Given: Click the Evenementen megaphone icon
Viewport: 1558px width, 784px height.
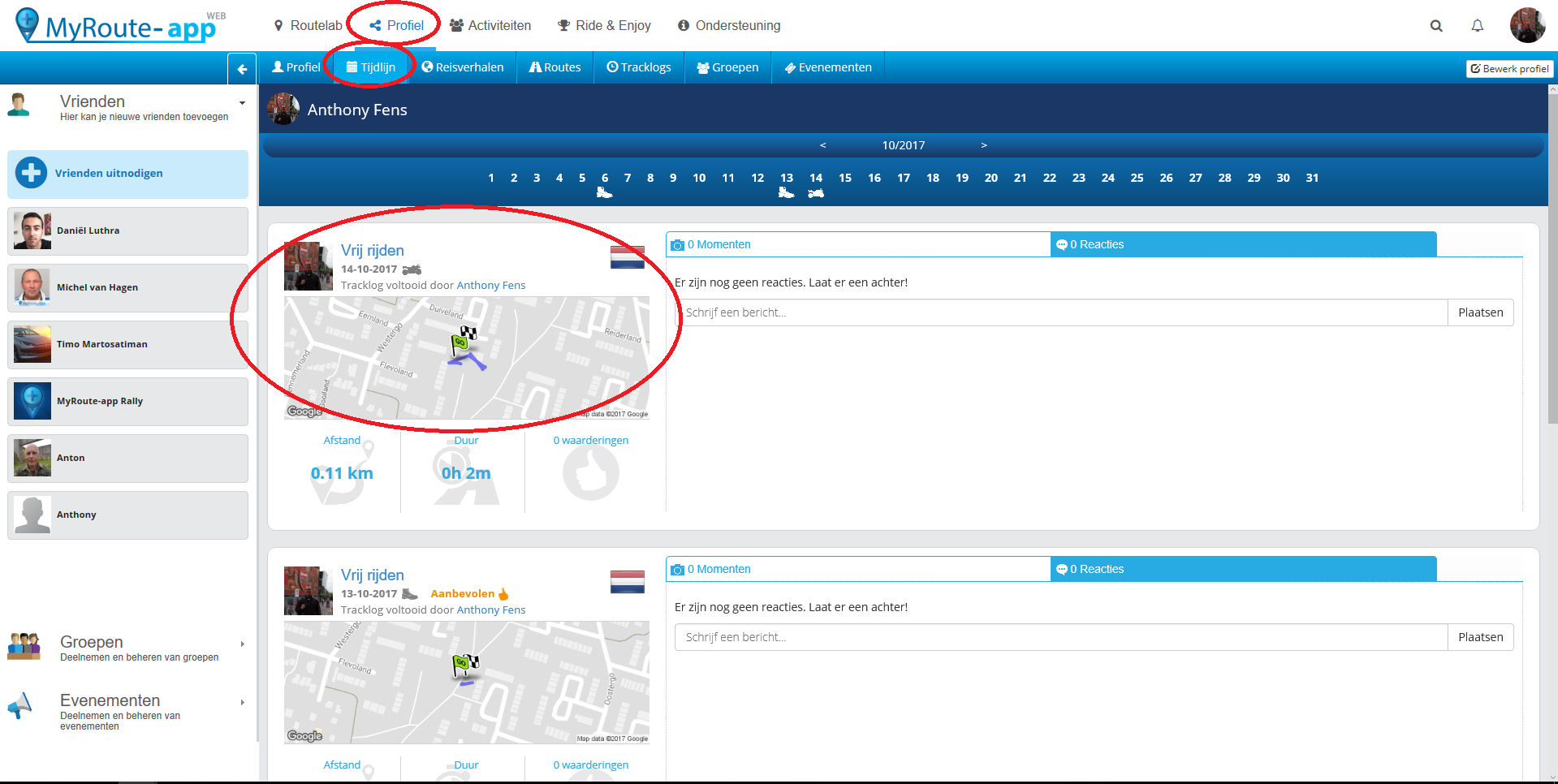Looking at the screenshot, I should [20, 705].
